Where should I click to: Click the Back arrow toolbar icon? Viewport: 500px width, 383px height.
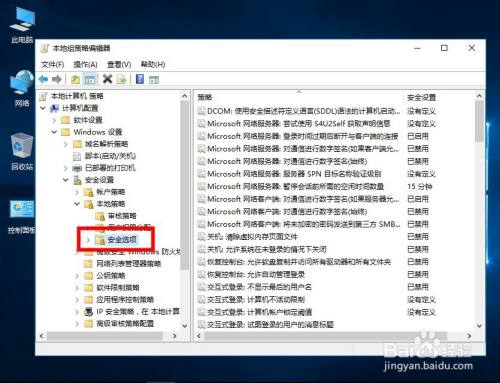pyautogui.click(x=43, y=79)
